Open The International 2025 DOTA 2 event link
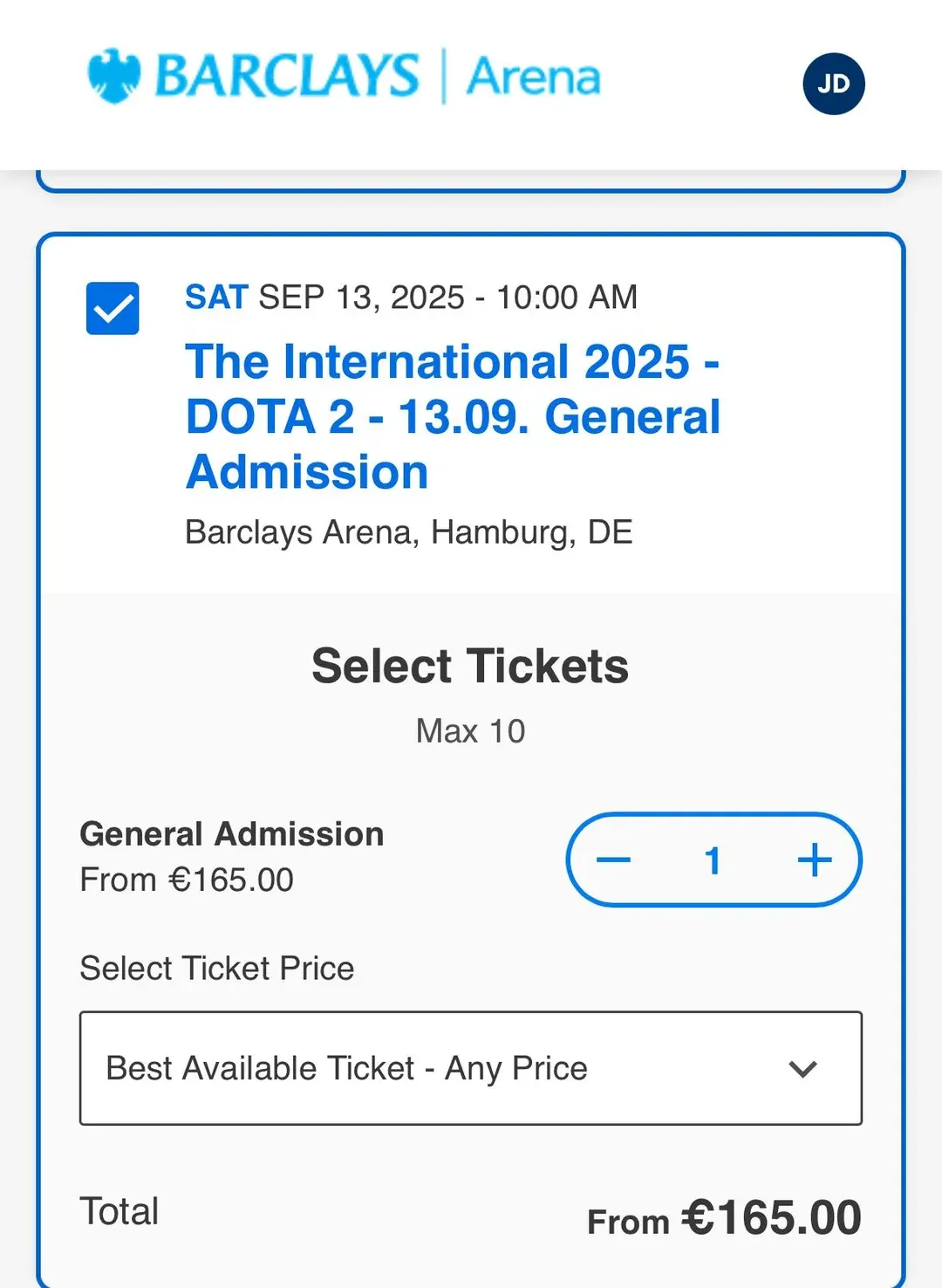942x1288 pixels. (454, 416)
